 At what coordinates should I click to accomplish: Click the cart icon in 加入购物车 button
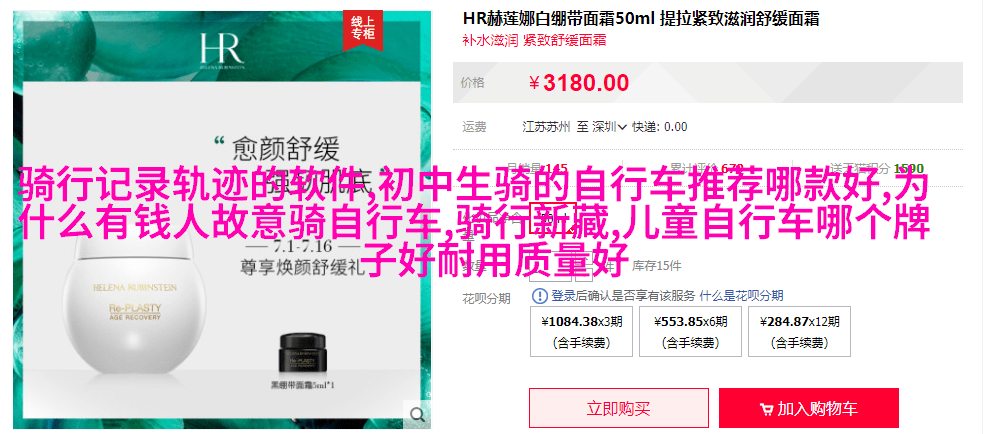[766, 410]
